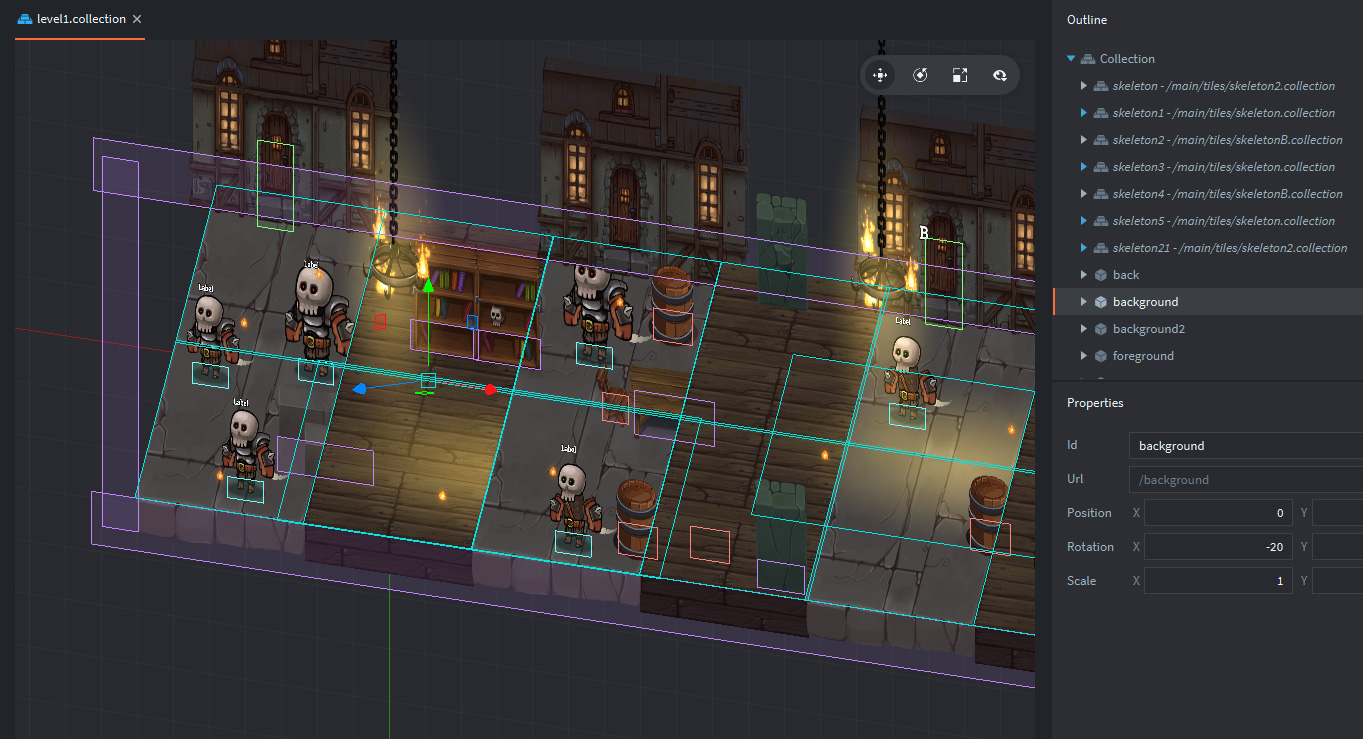Click the skeleton4 collection icon
The height and width of the screenshot is (739, 1363).
pyautogui.click(x=1101, y=194)
